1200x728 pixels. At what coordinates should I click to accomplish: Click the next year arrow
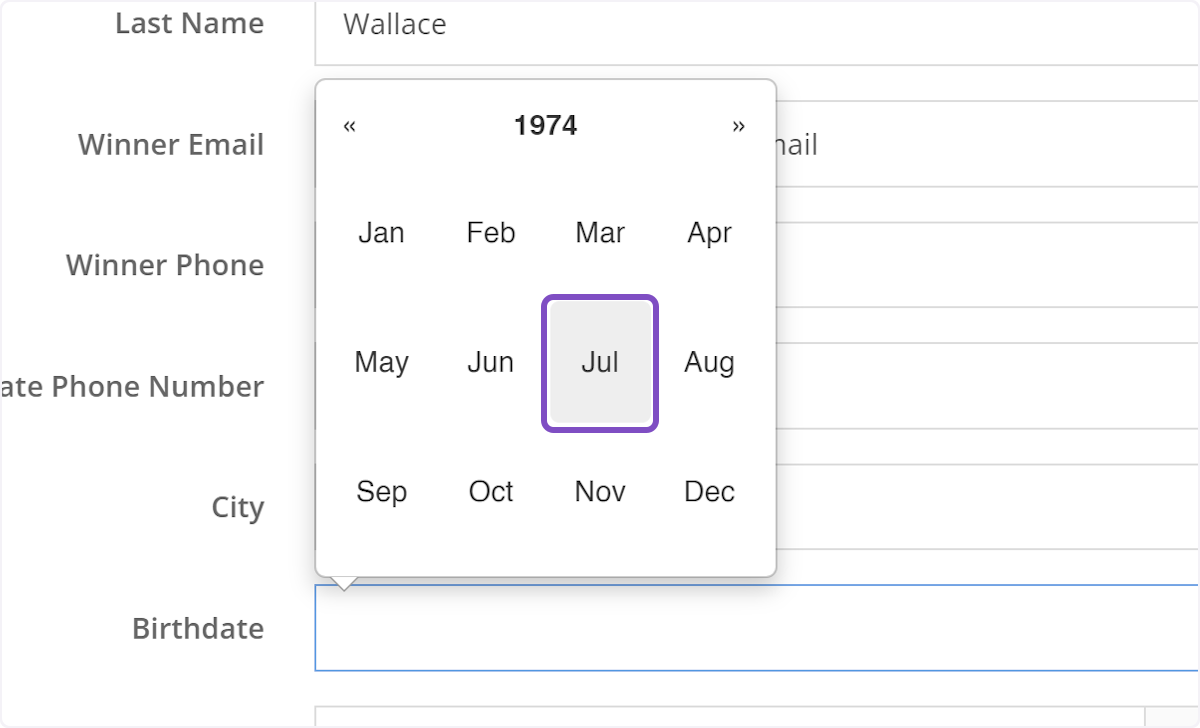(739, 126)
